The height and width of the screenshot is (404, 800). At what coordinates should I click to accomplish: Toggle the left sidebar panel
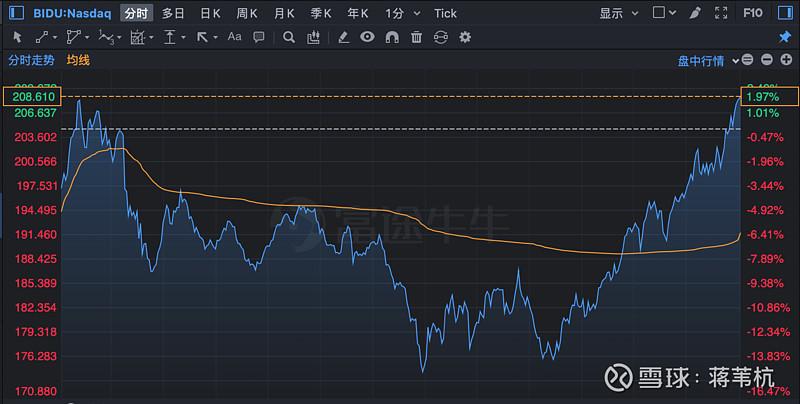click(x=12, y=13)
